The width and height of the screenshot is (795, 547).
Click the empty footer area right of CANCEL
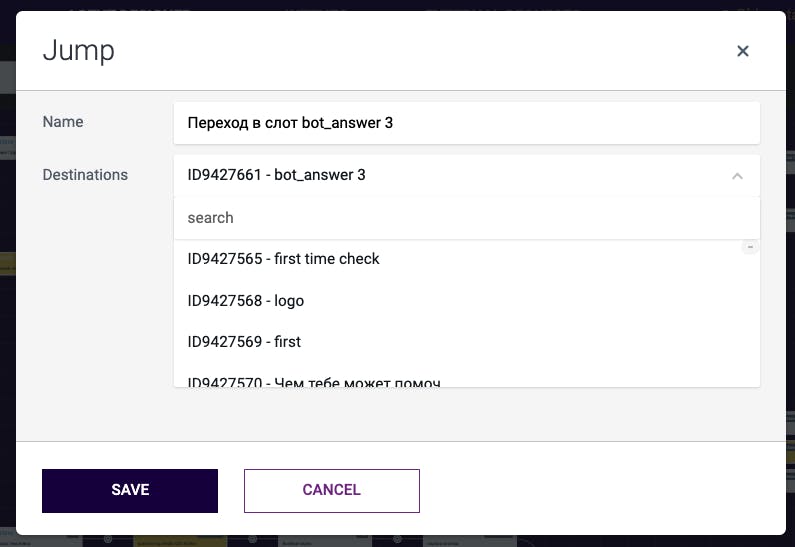coord(600,490)
